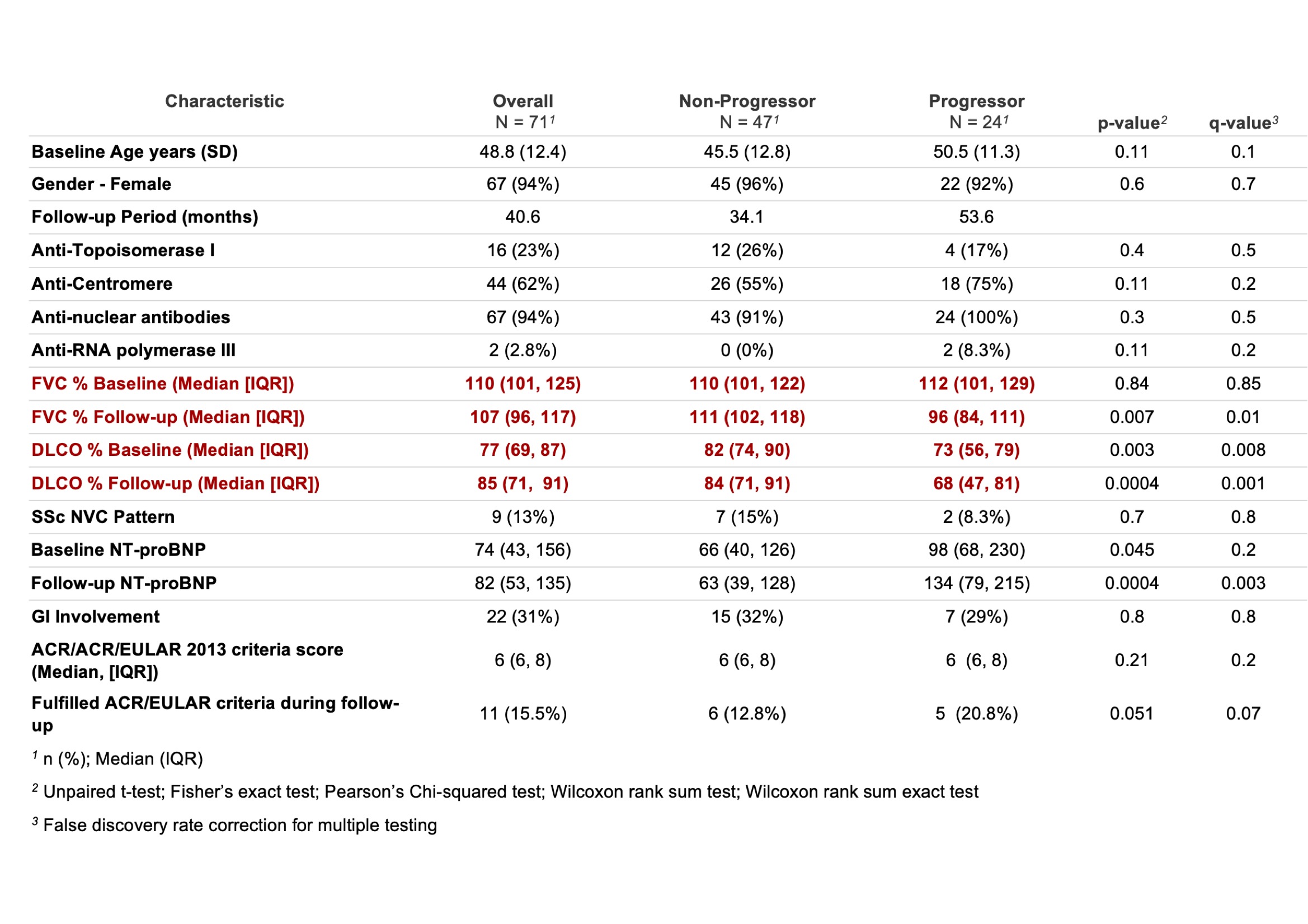Select the Baseline Age years (SD) row label

tap(134, 152)
